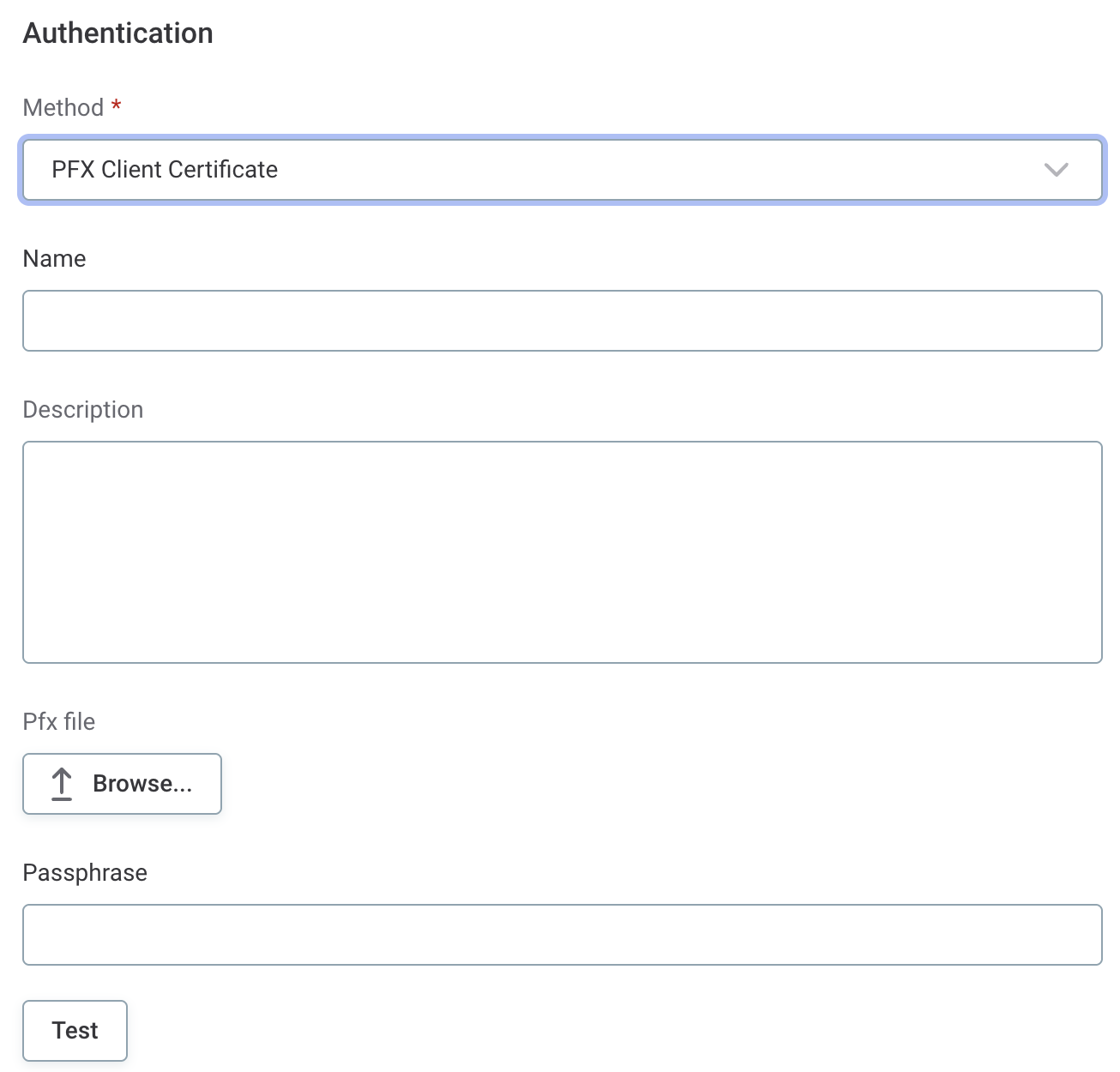
Task: Click the Browse... text inside the upload button
Action: (x=142, y=783)
